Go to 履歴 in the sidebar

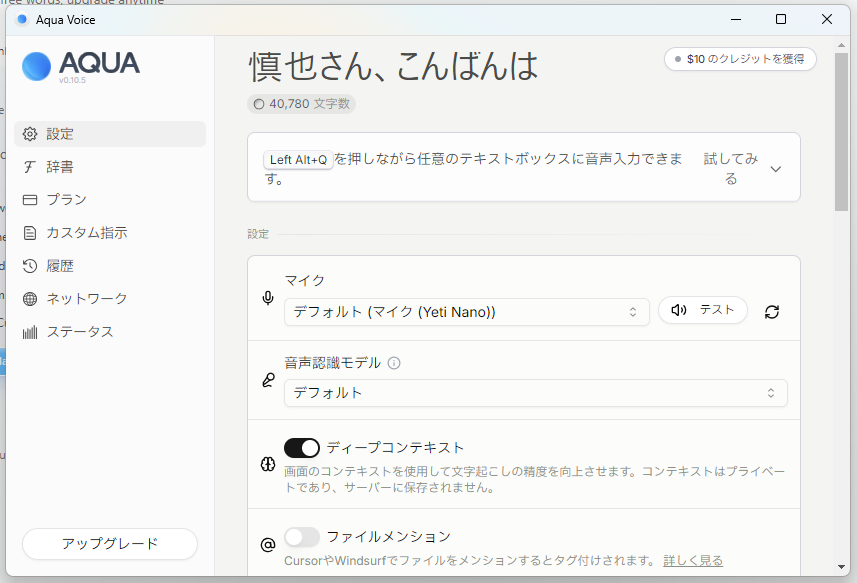coord(60,266)
